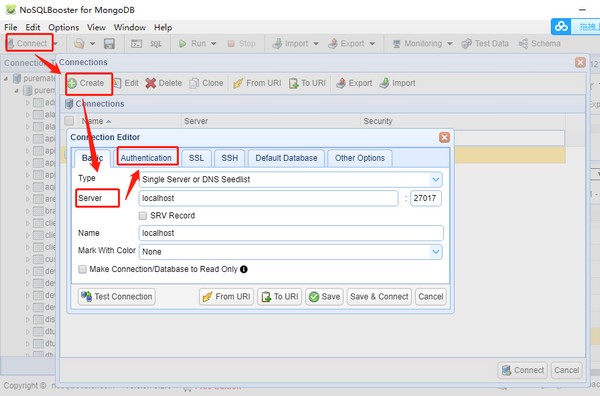Open main toolbar Import tool

pyautogui.click(x=290, y=44)
